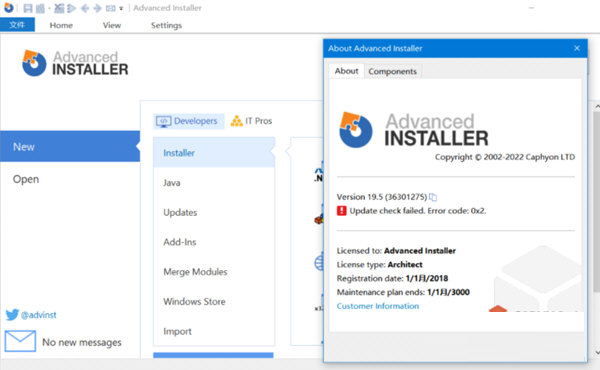The height and width of the screenshot is (370, 600).
Task: Click Registration date value text
Action: click(x=427, y=278)
